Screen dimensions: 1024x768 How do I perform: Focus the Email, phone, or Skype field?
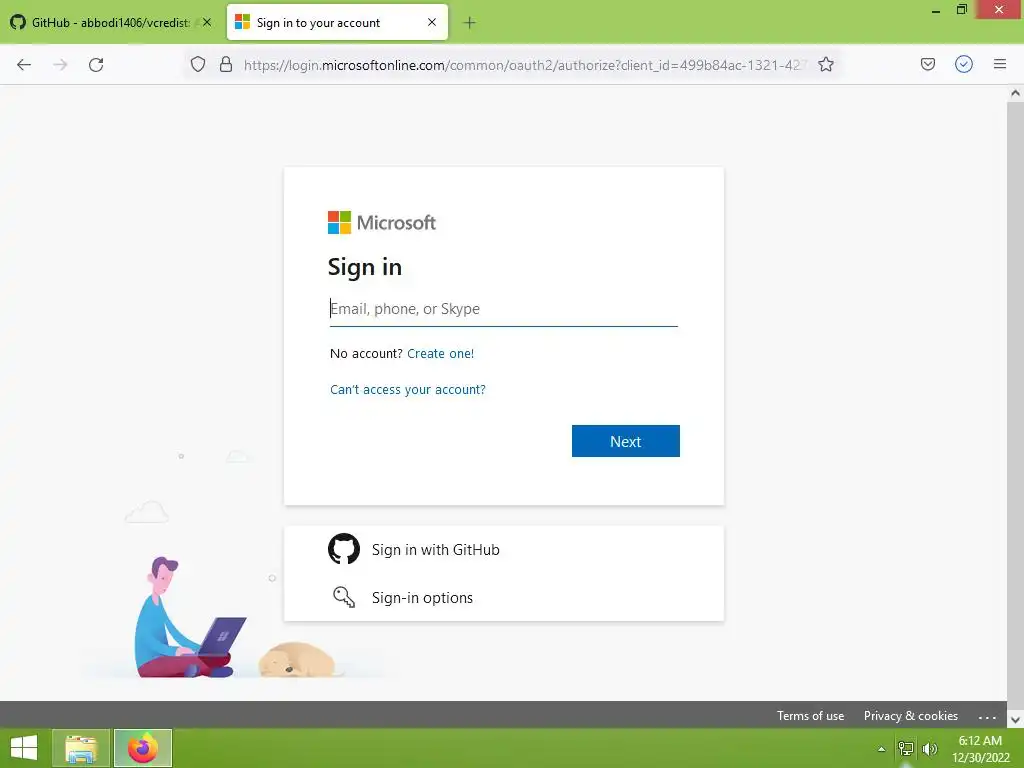(x=504, y=309)
